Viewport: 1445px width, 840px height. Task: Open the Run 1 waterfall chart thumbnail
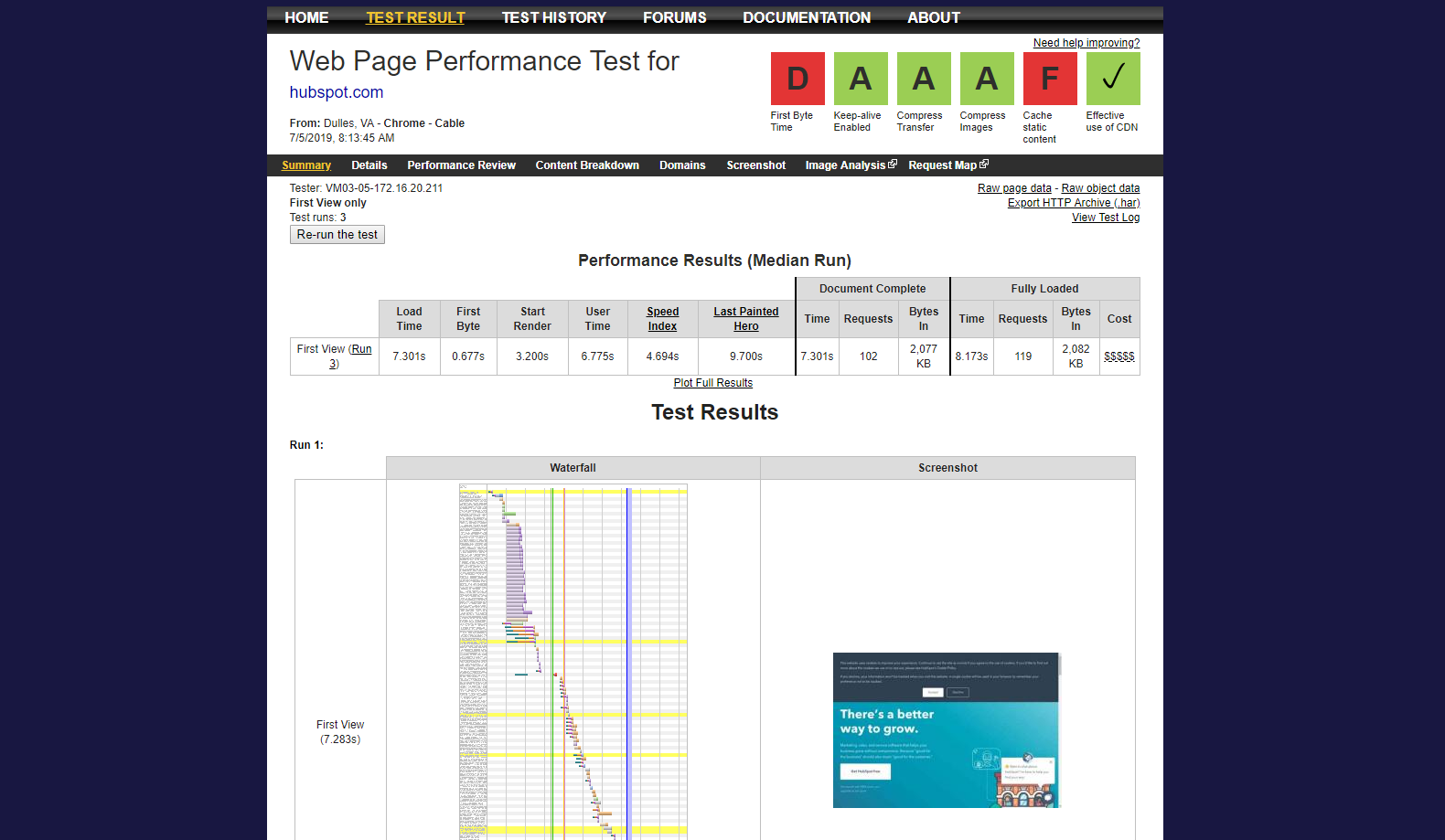(573, 662)
